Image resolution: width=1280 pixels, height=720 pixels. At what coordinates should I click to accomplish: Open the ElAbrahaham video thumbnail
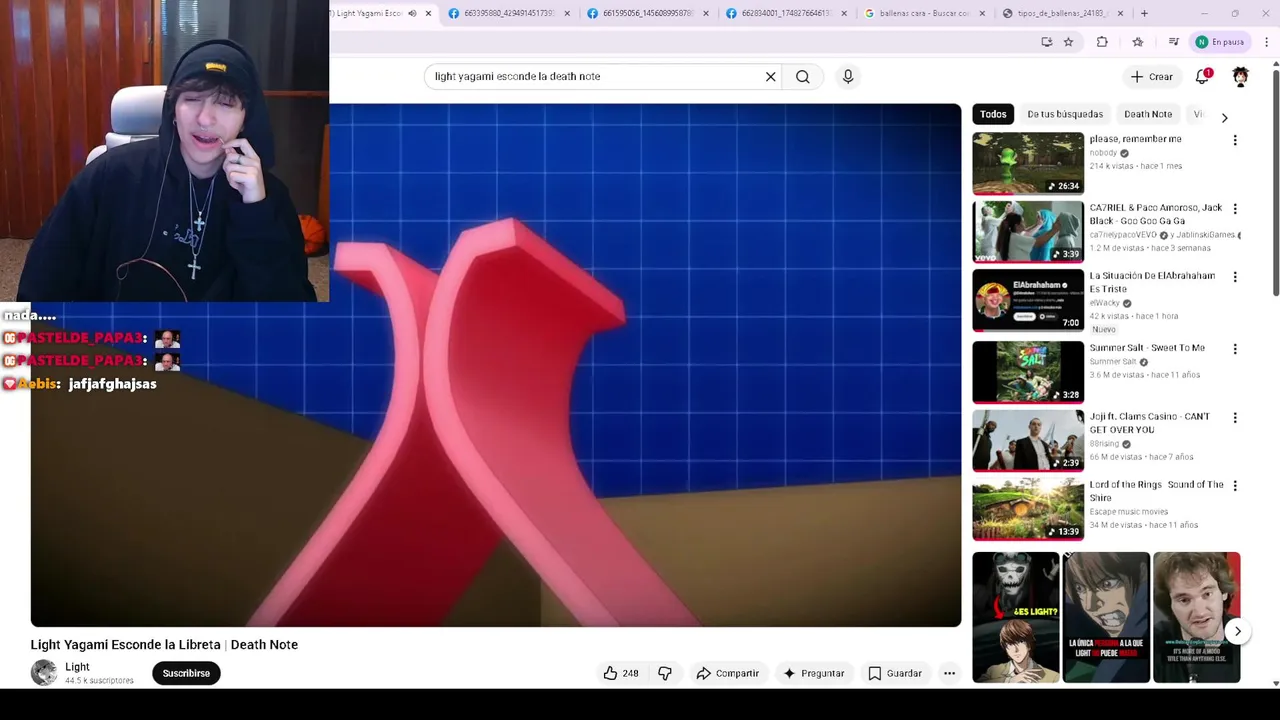1028,300
